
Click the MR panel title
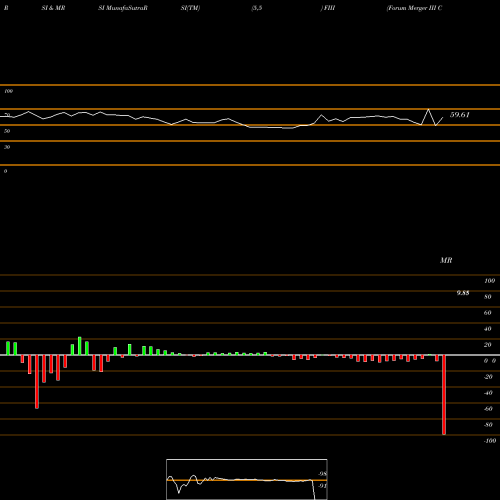click(446, 260)
